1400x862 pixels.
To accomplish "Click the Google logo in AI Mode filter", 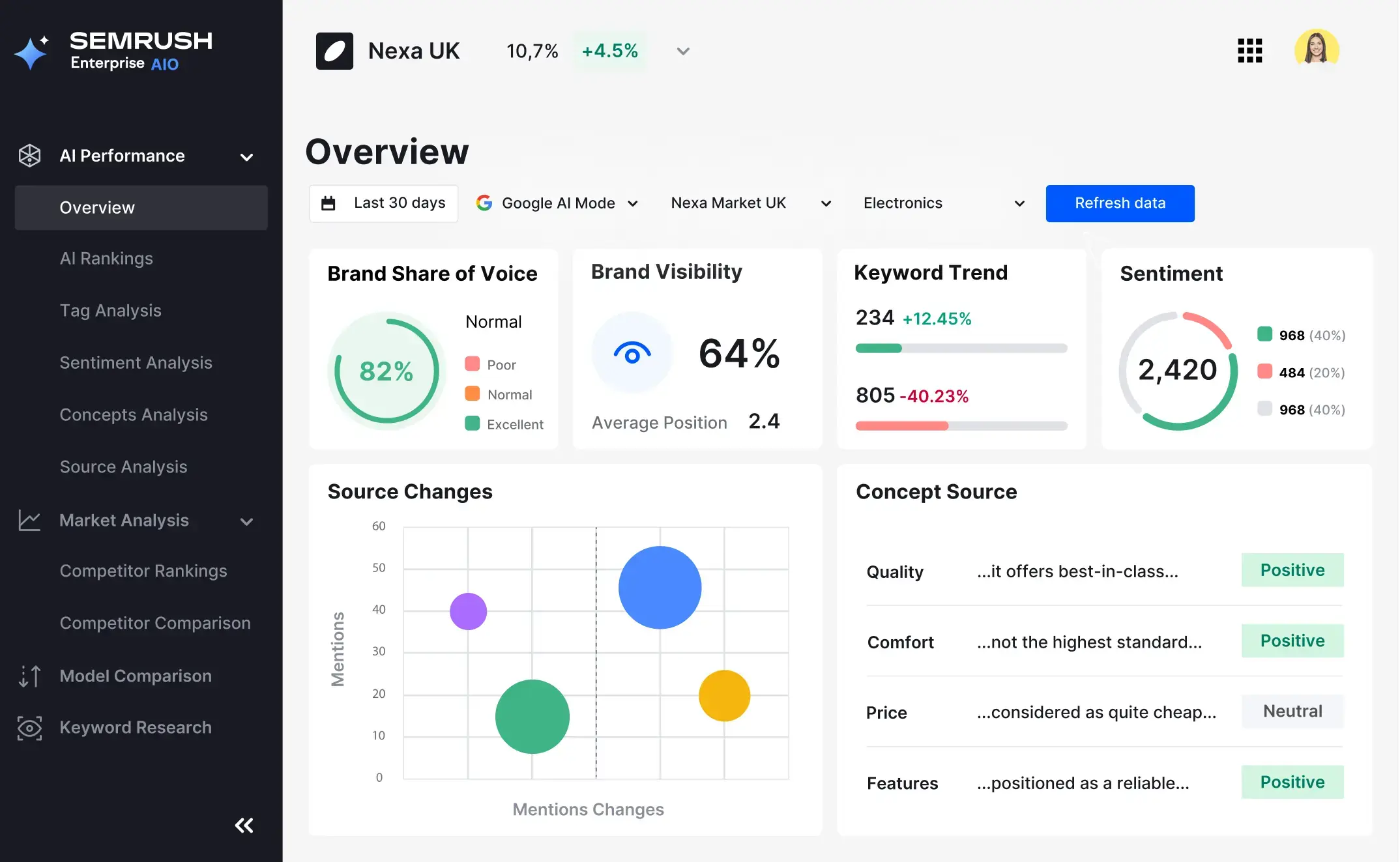I will pyautogui.click(x=485, y=203).
